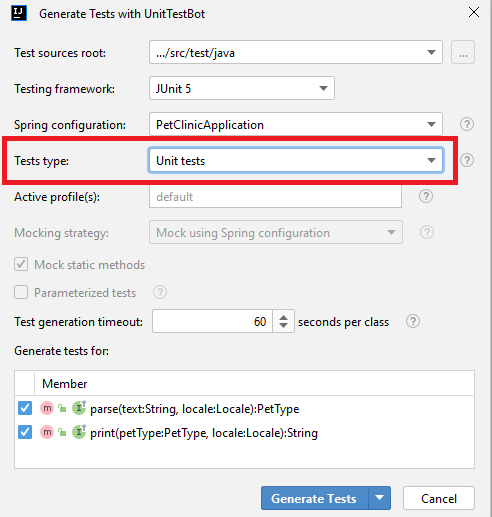This screenshot has width=492, height=517.
Task: Open the Spring configuration PetClinicApplication dropdown
Action: (296, 124)
